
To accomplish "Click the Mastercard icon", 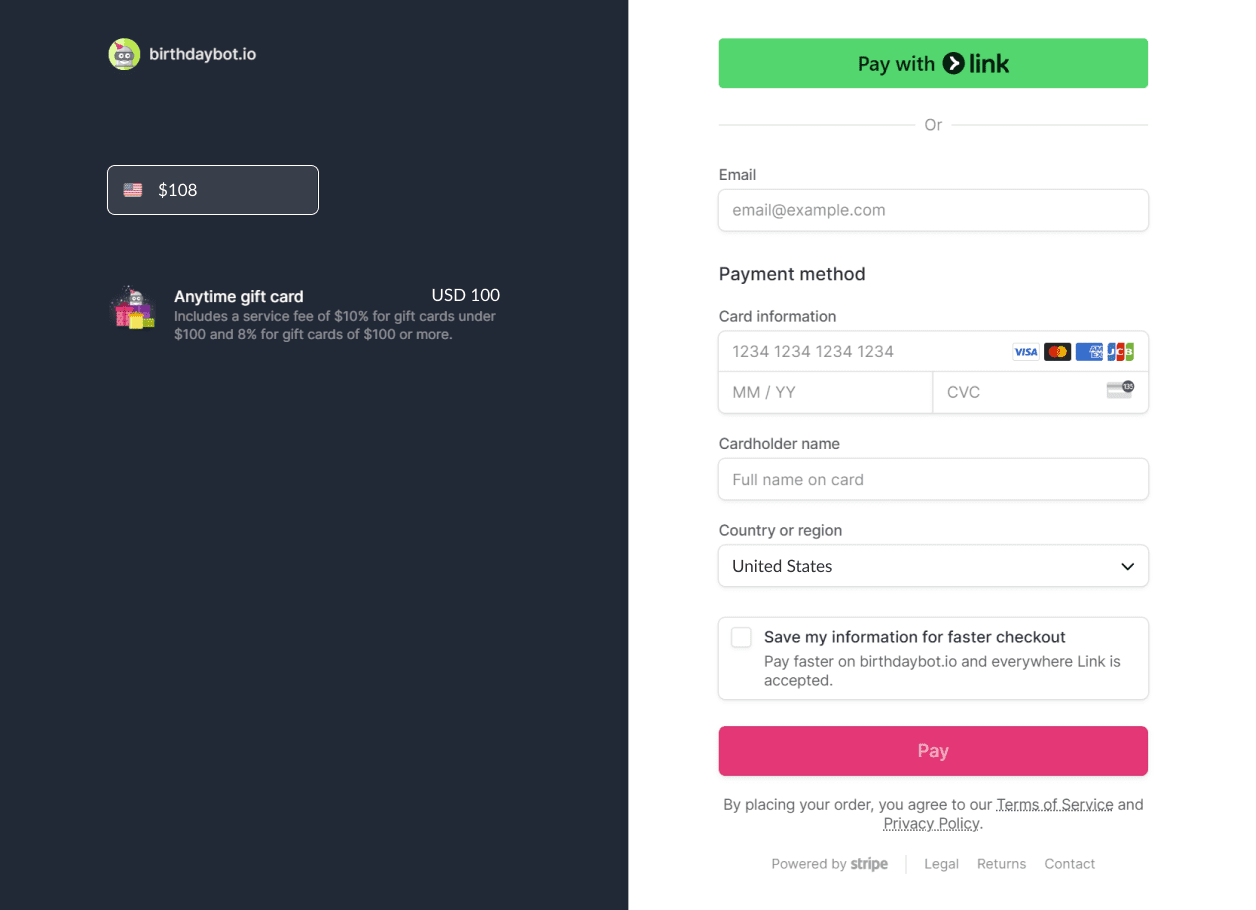I will (x=1057, y=352).
